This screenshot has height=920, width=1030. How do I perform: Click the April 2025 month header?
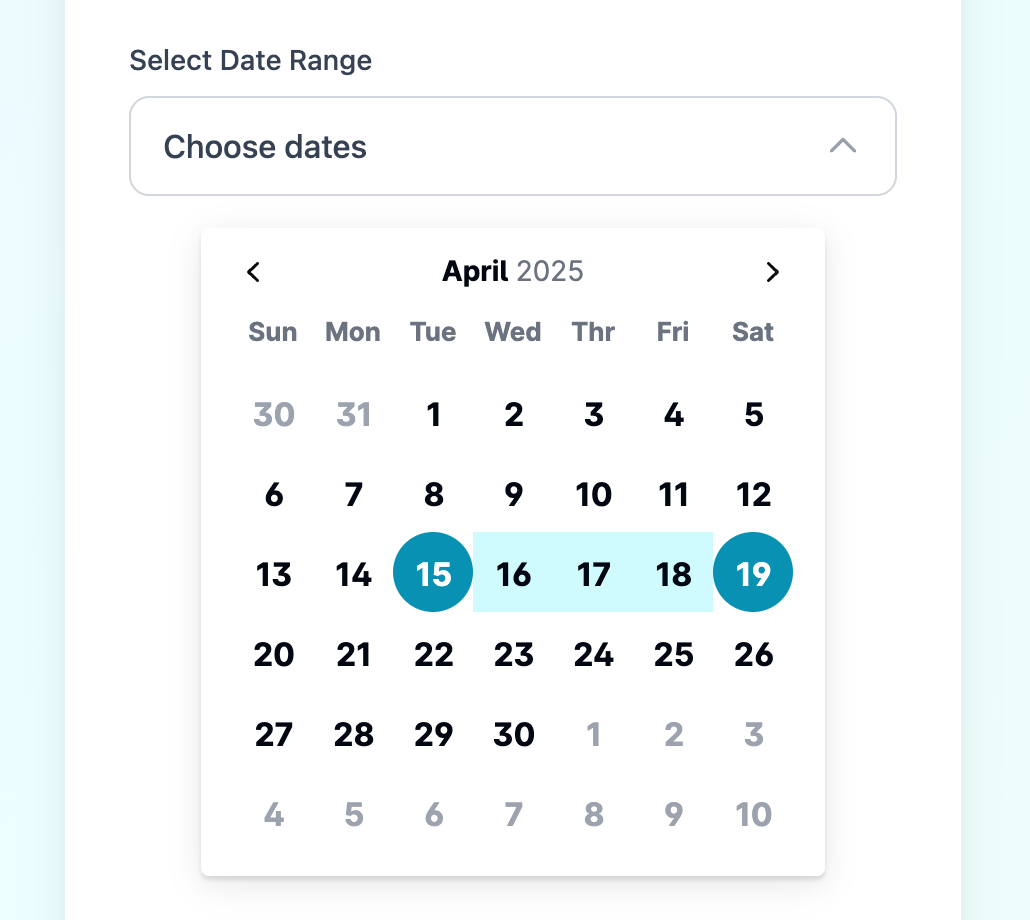tap(512, 272)
